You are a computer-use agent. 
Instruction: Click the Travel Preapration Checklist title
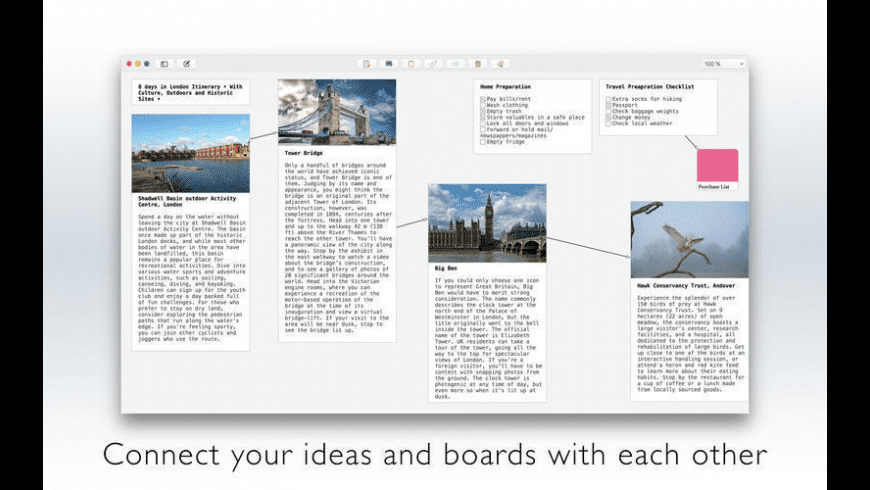point(650,87)
